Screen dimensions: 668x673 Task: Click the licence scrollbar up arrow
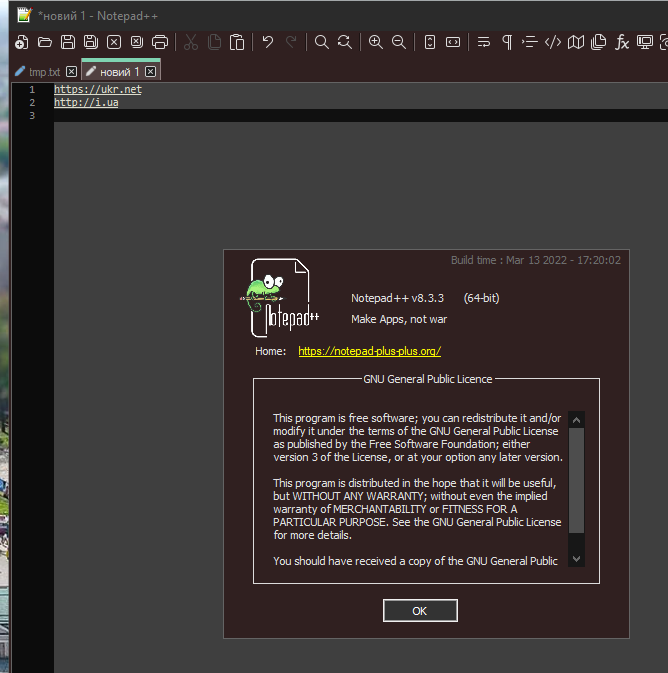(x=576, y=420)
